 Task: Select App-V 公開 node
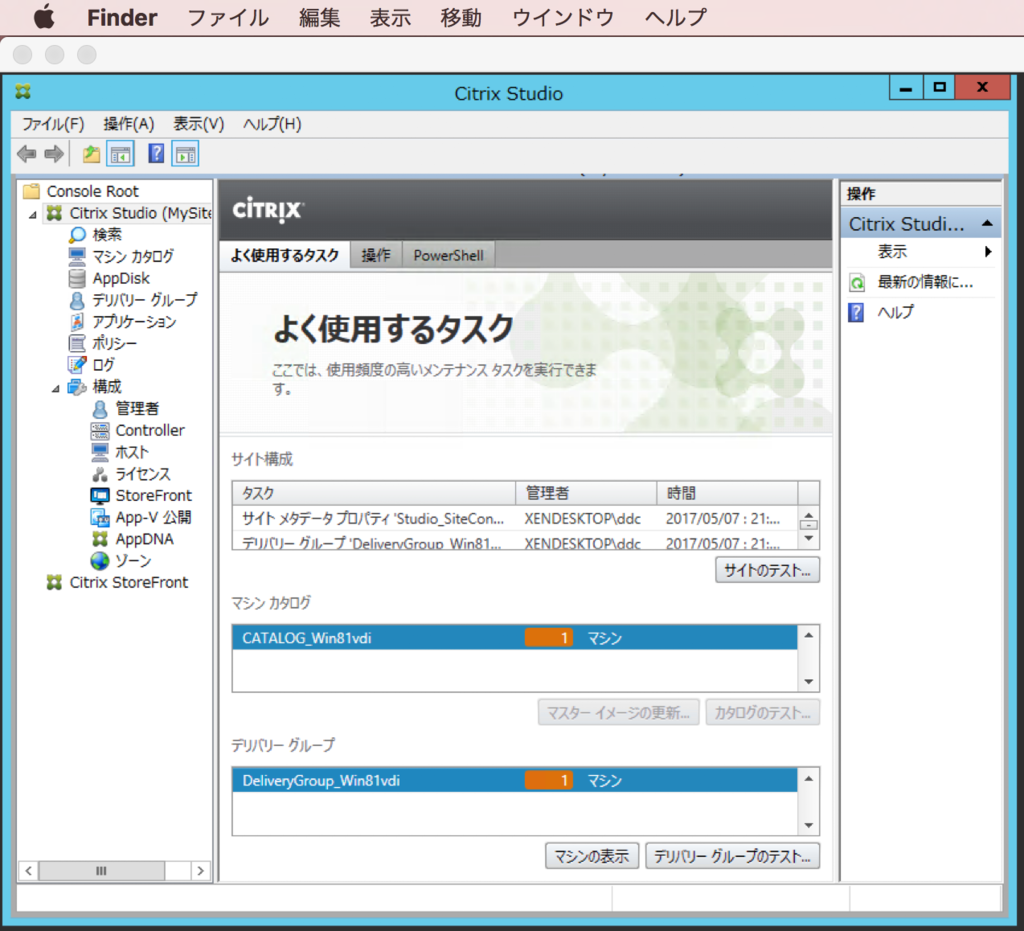click(x=153, y=517)
